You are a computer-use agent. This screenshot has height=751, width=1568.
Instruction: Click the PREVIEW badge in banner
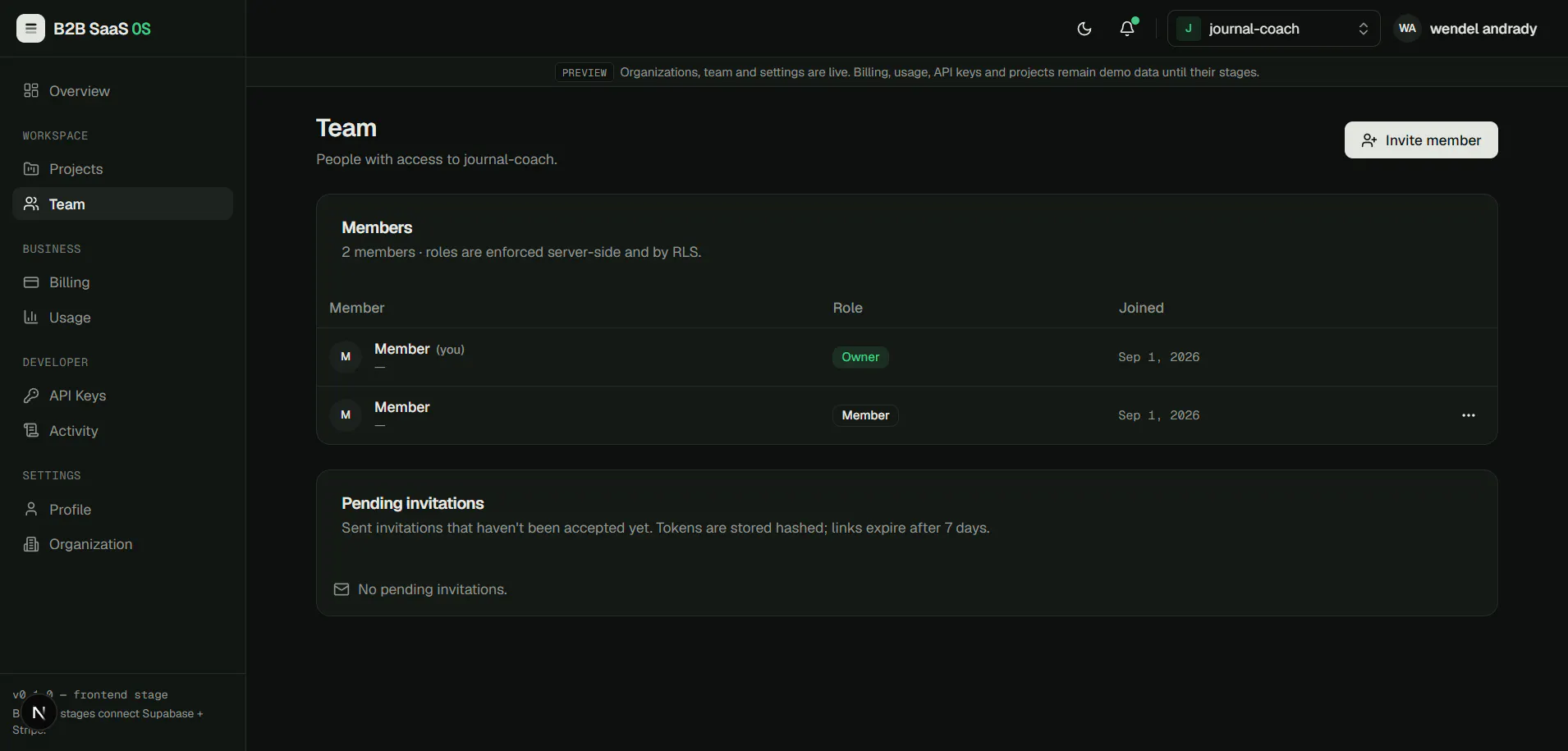(585, 72)
